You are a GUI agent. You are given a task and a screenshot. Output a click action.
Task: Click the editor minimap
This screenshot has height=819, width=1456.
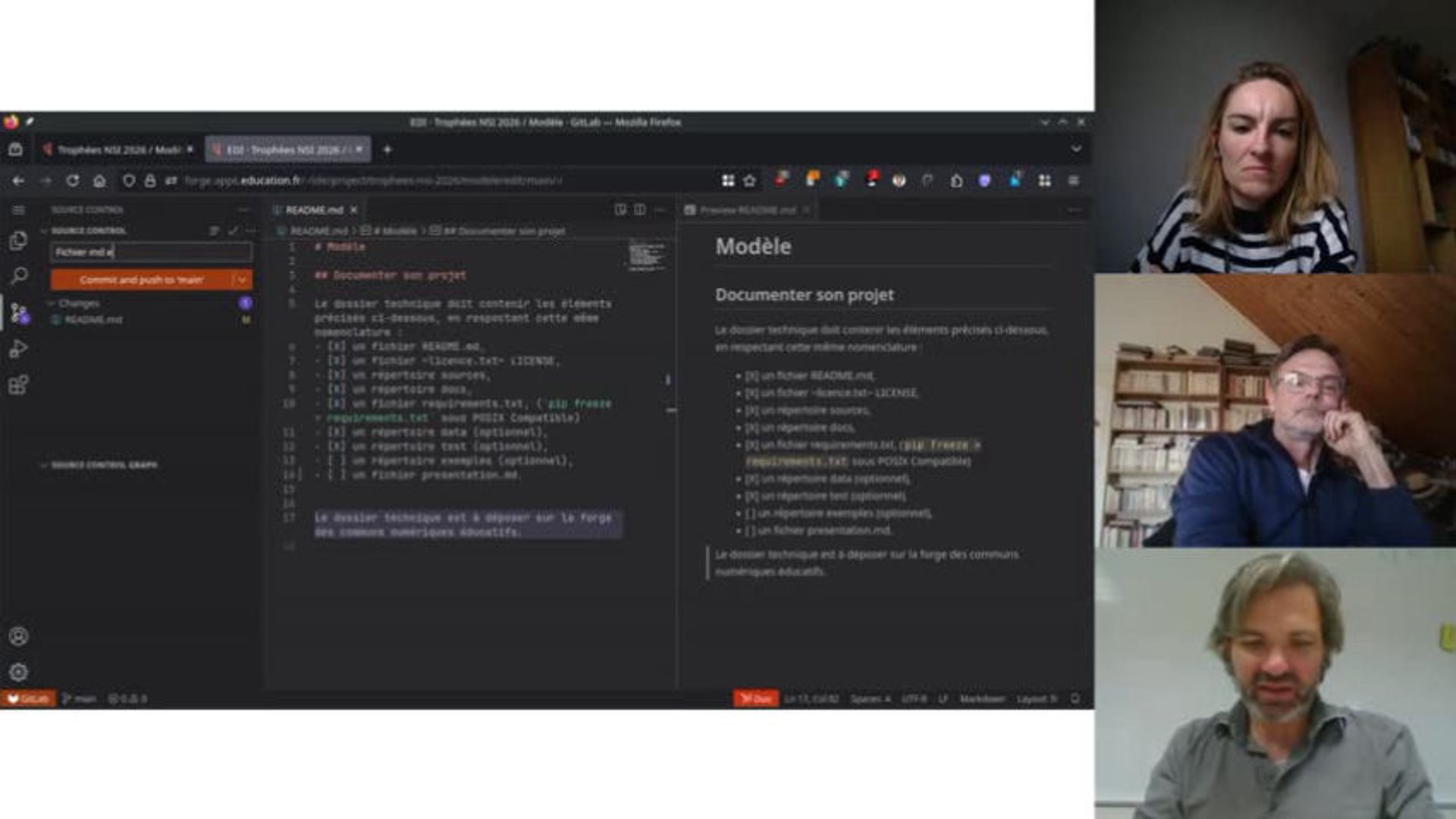pos(647,256)
